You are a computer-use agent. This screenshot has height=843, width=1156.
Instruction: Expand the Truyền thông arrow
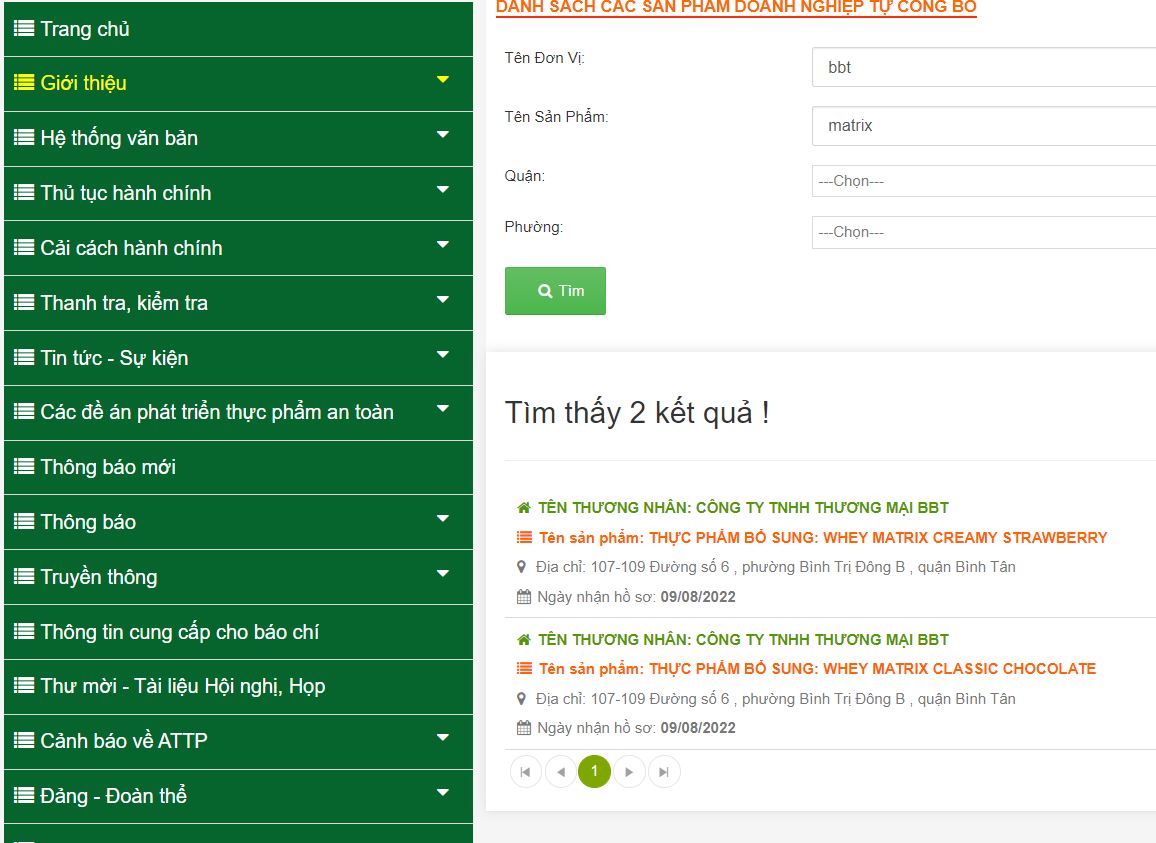[x=442, y=574]
